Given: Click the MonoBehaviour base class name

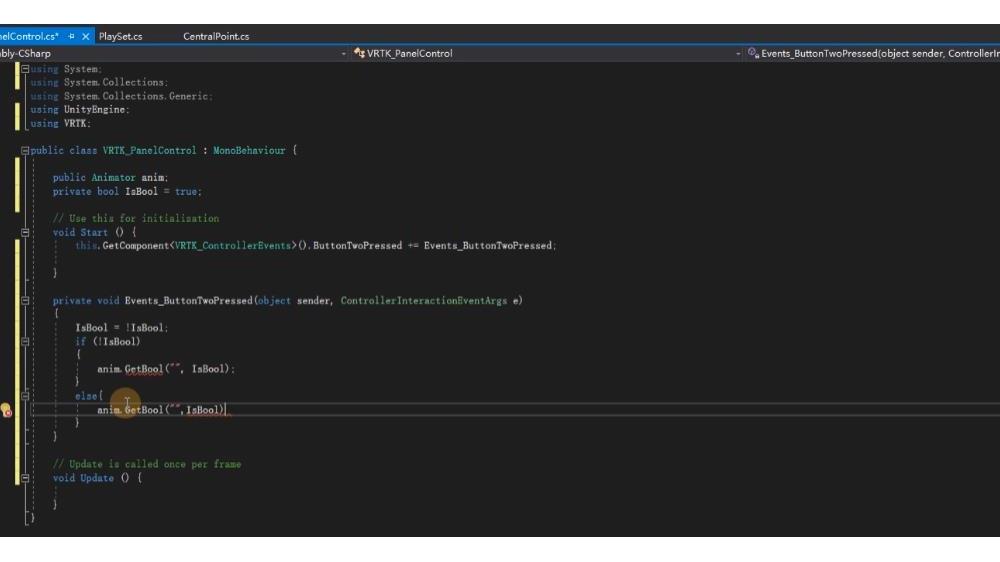Looking at the screenshot, I should click(x=249, y=150).
